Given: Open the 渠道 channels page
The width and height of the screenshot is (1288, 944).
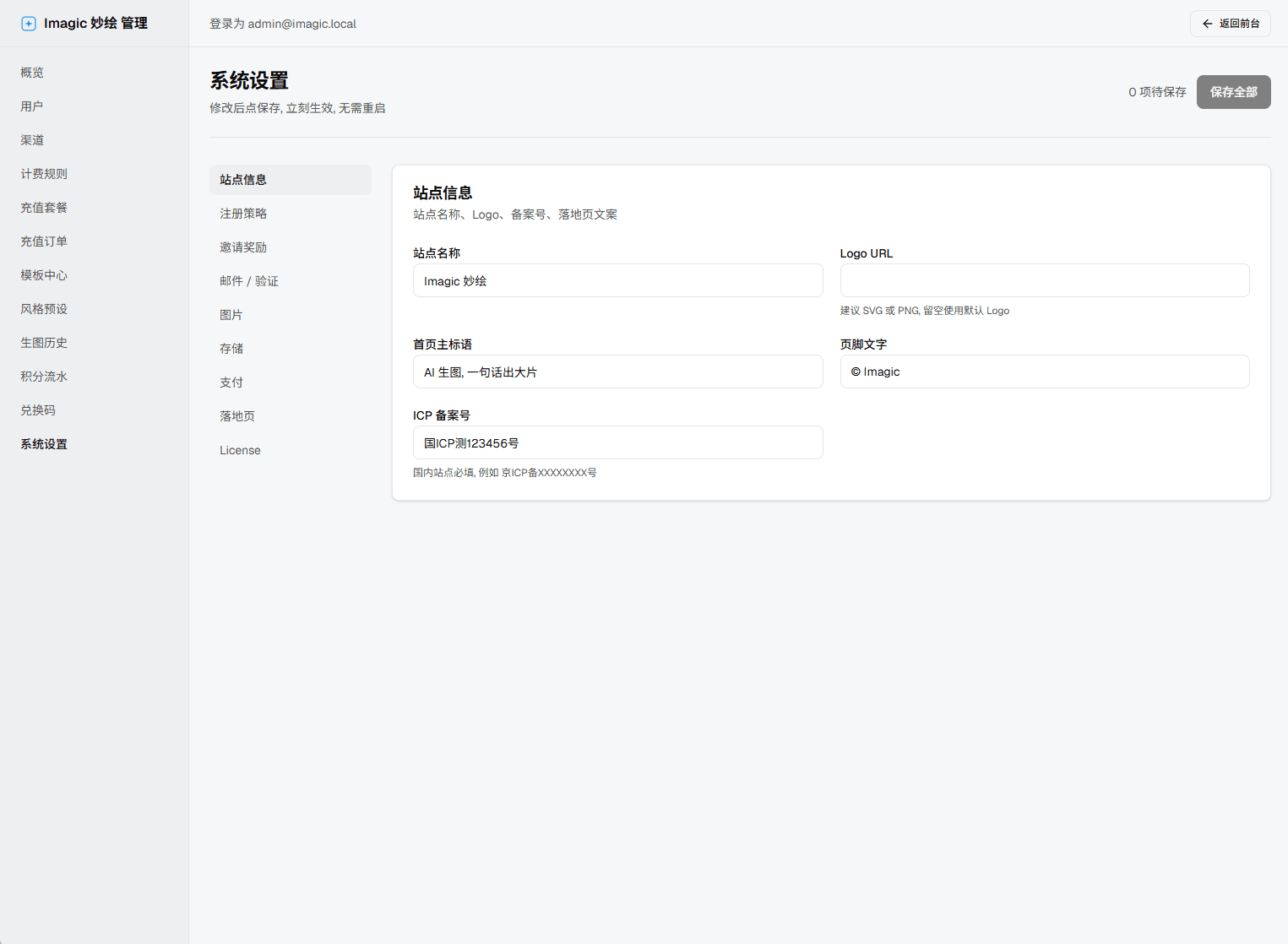Looking at the screenshot, I should [x=32, y=140].
